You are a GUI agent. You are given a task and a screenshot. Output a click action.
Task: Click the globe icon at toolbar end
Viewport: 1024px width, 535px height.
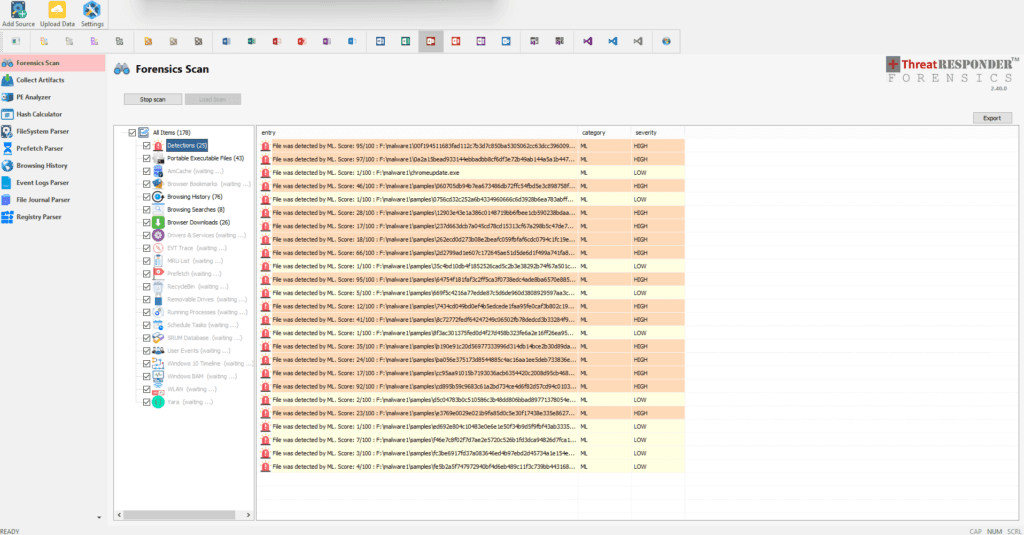pos(666,41)
